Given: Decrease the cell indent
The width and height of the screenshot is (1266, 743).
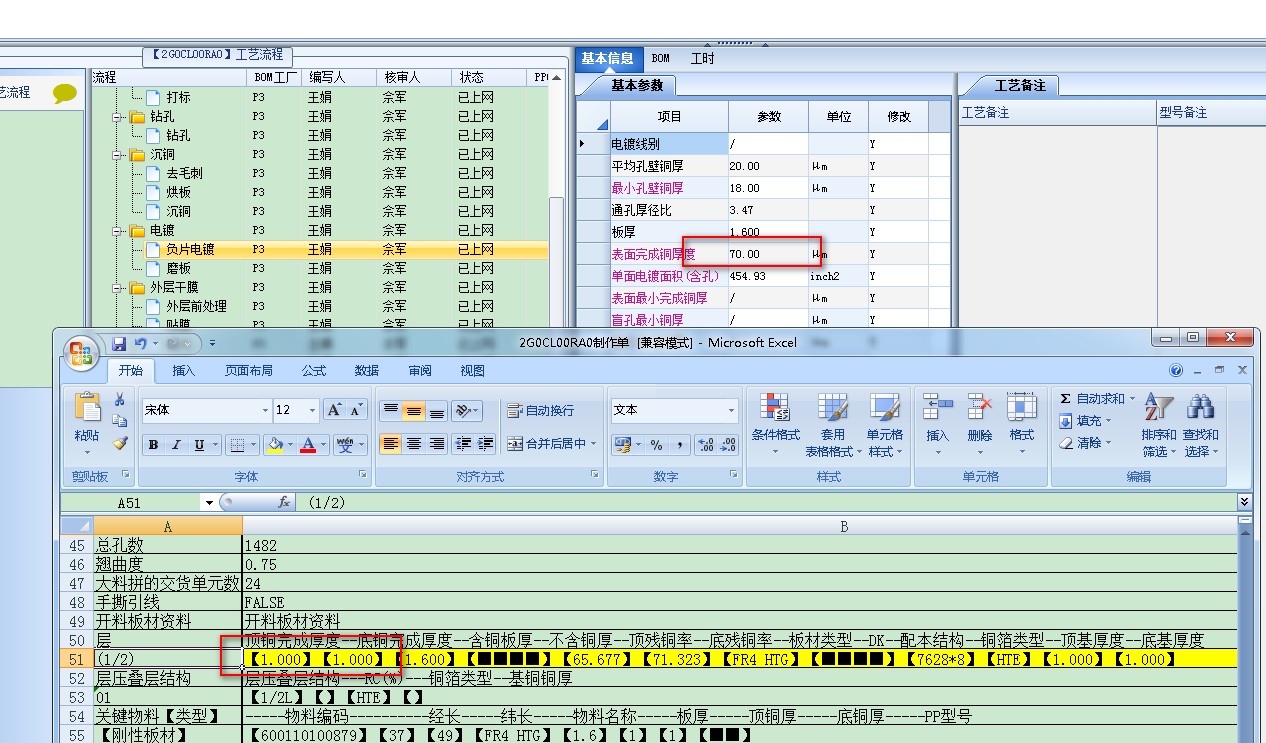Looking at the screenshot, I should coord(463,444).
